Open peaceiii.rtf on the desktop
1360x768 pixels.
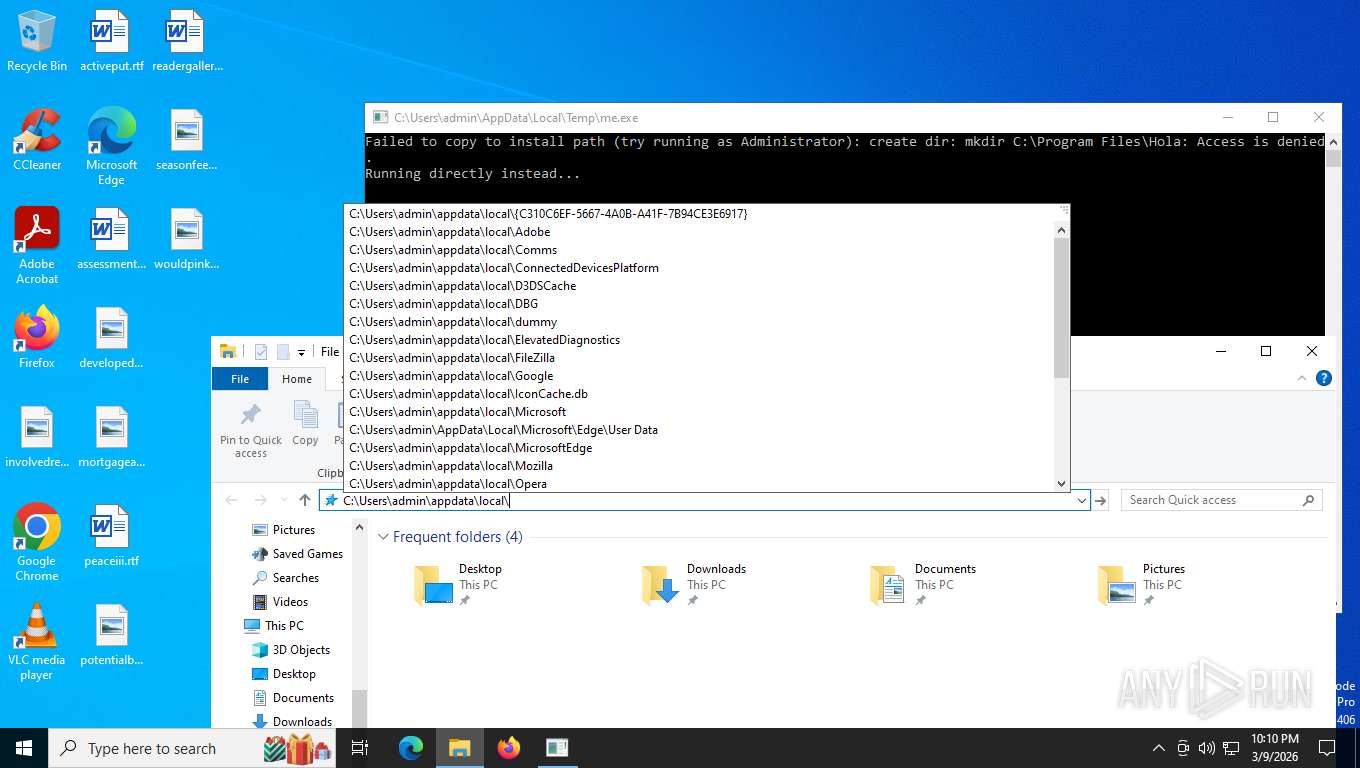(x=111, y=536)
